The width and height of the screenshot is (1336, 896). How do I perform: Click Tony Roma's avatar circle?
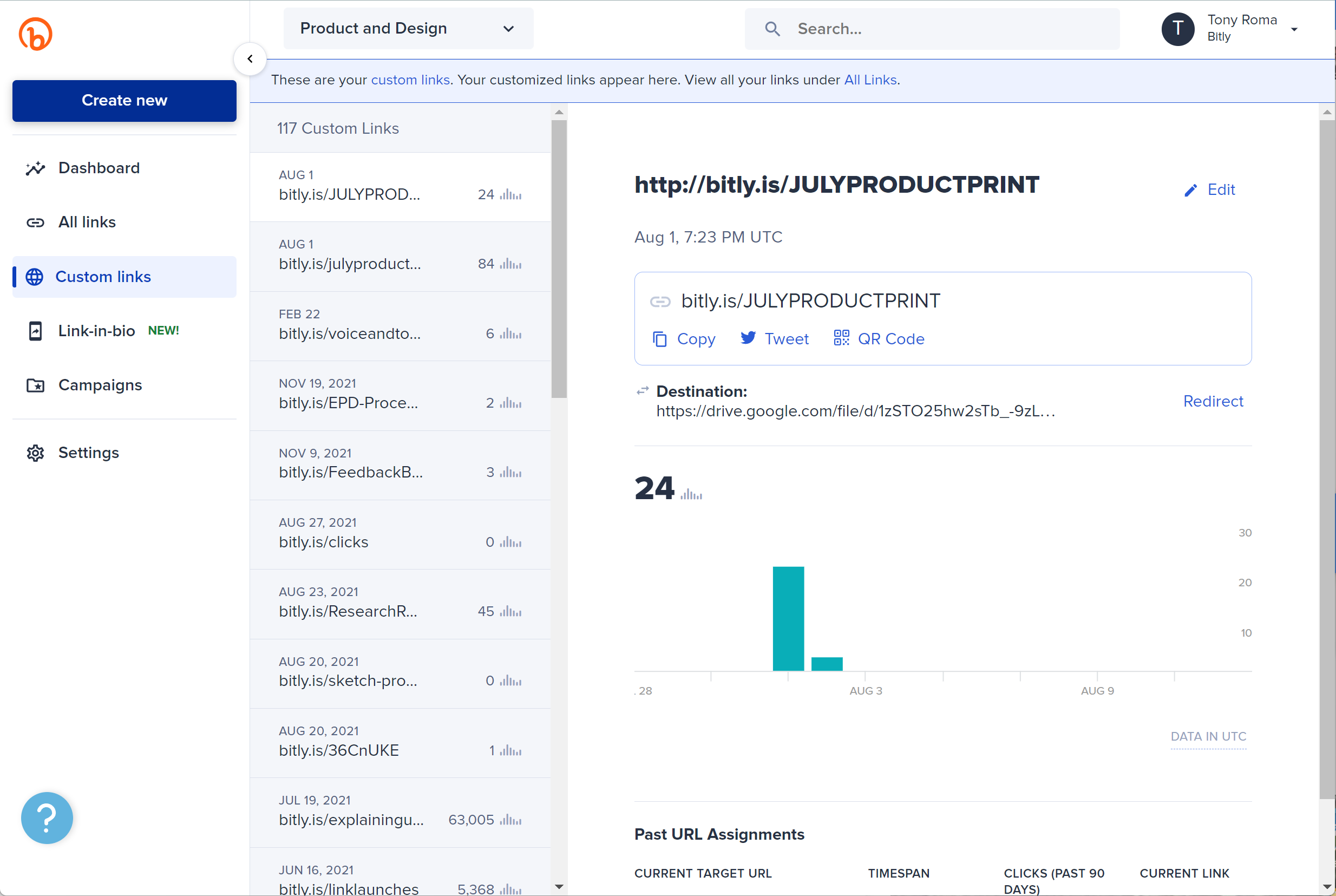coord(1178,29)
